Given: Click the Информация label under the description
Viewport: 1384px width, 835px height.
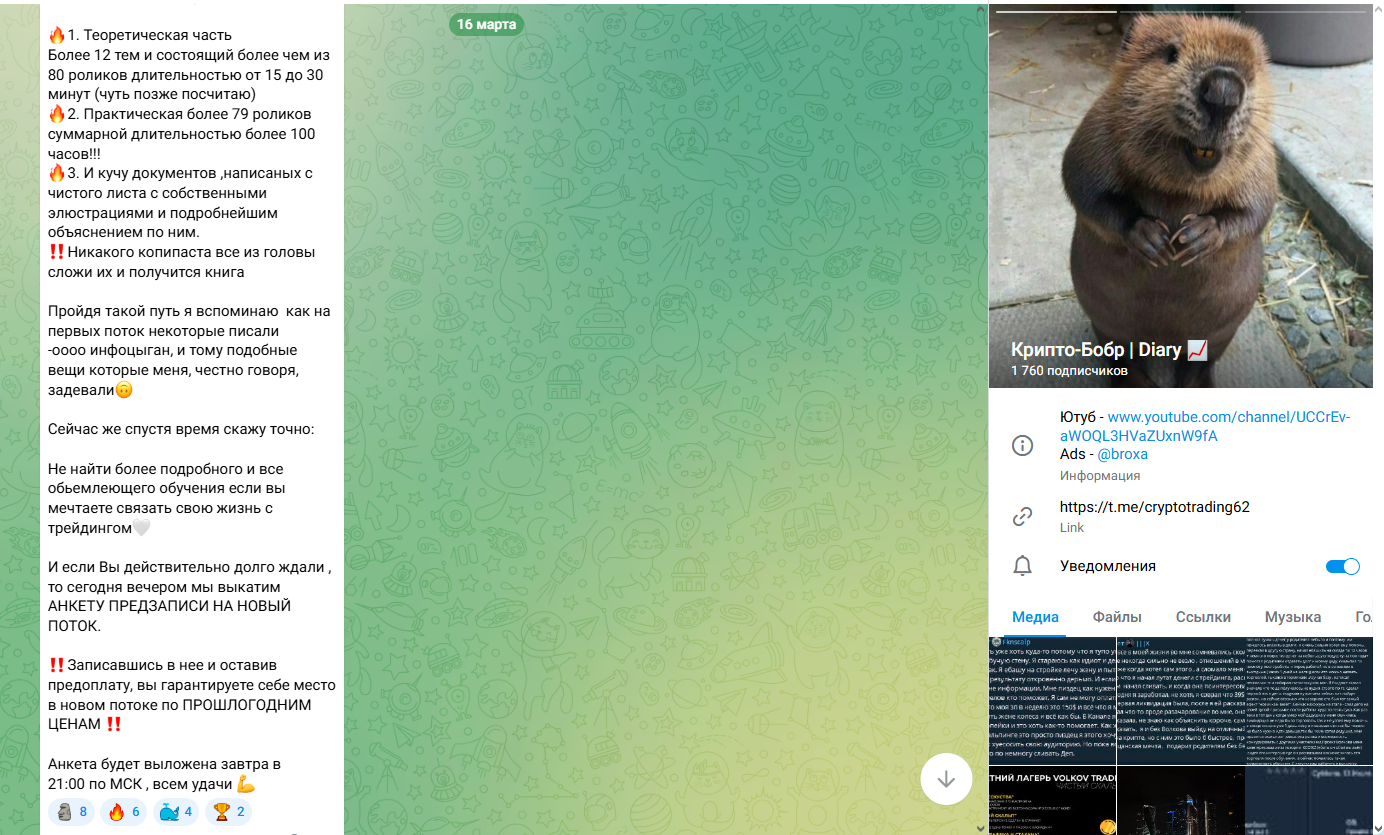Looking at the screenshot, I should click(x=1100, y=476).
